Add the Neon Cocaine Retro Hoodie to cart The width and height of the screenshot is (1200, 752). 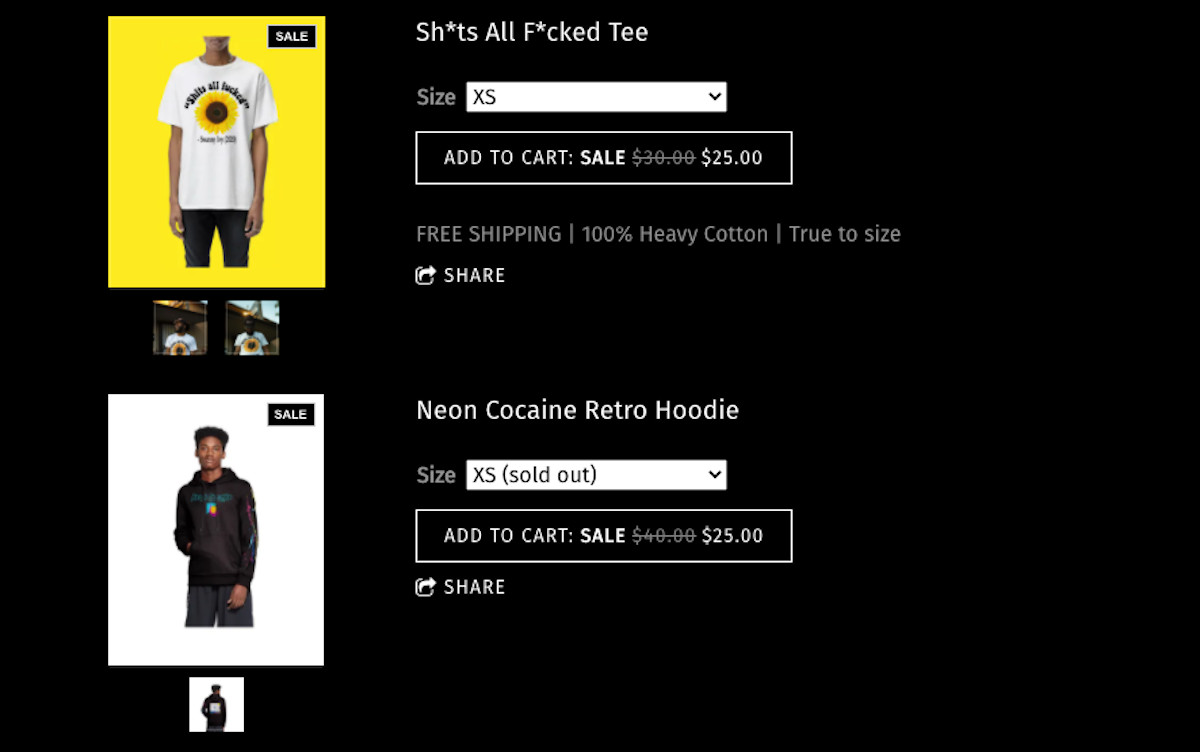pos(603,536)
